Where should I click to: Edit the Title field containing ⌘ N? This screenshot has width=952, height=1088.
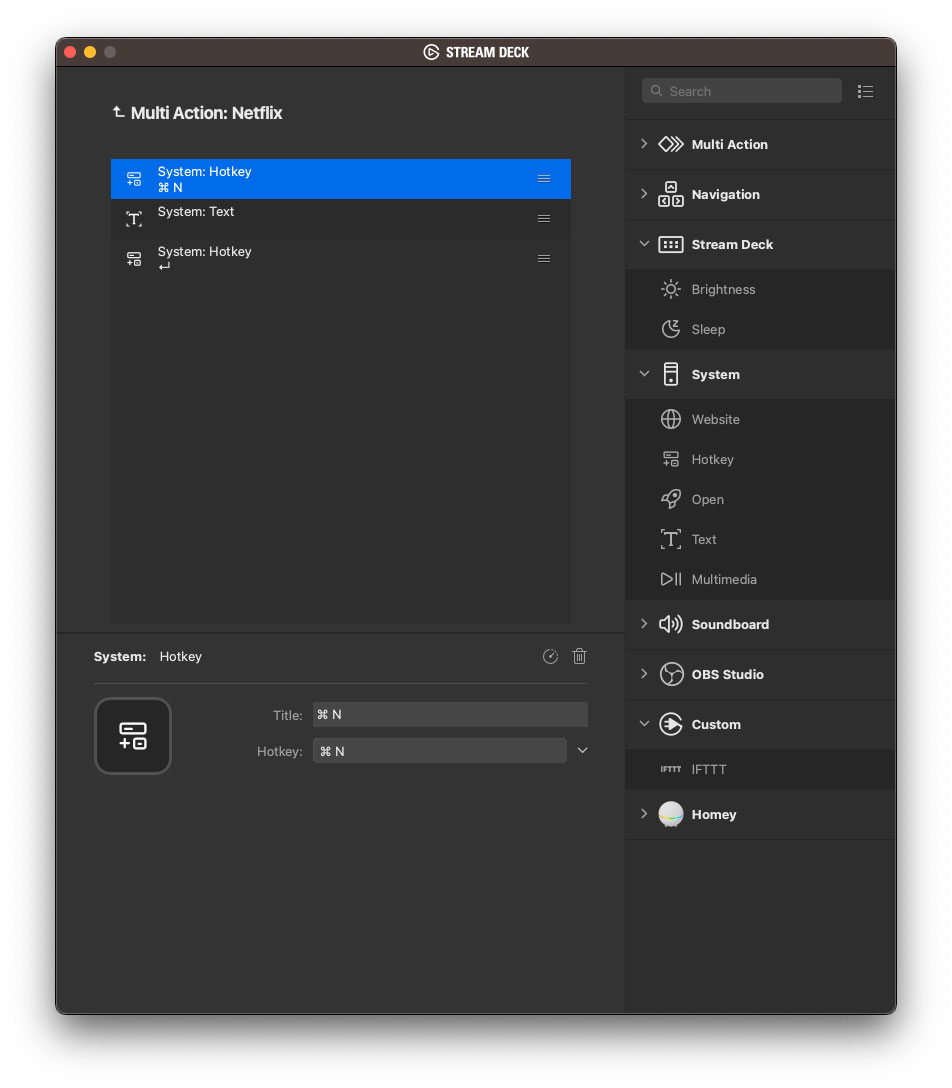(450, 715)
